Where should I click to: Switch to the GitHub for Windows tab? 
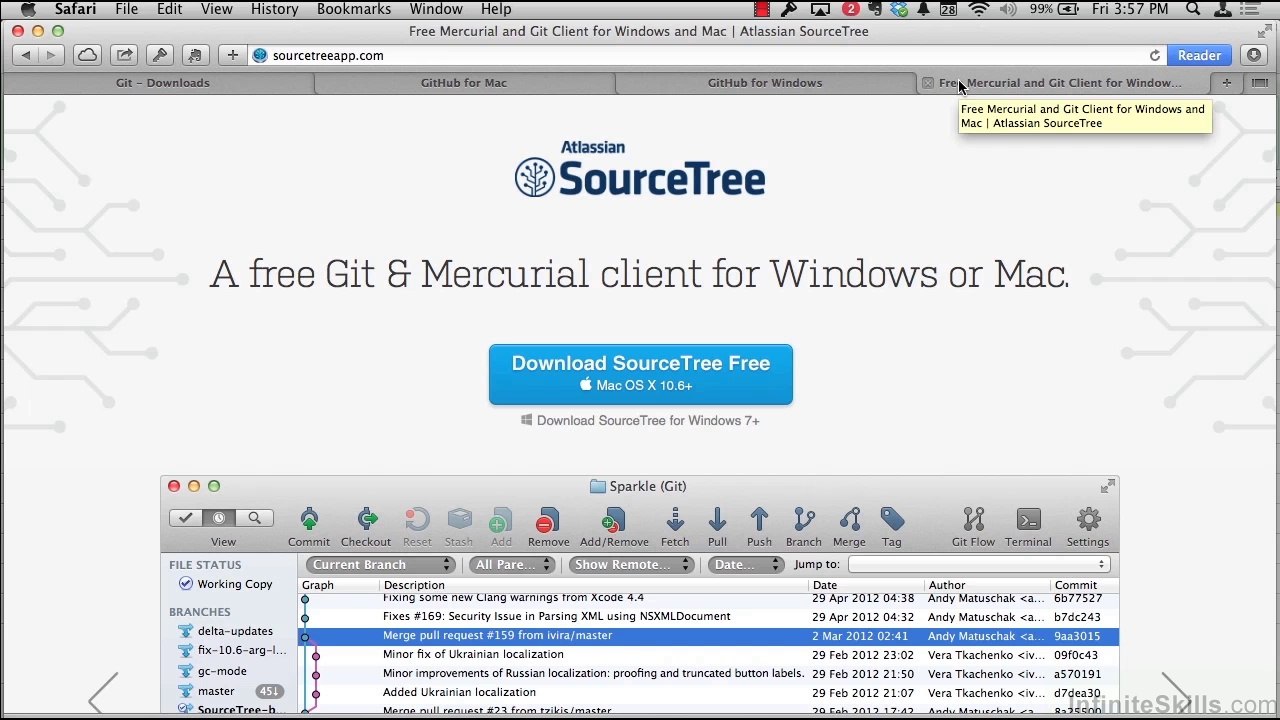[x=765, y=83]
